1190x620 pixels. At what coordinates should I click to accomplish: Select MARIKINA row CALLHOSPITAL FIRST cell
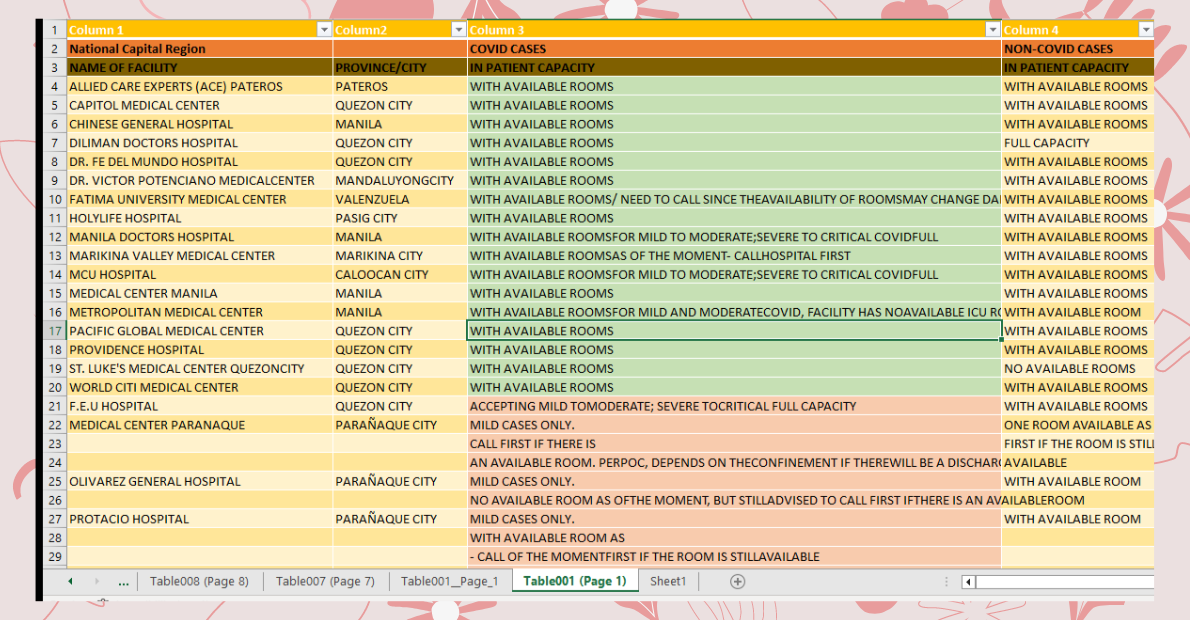click(x=734, y=256)
